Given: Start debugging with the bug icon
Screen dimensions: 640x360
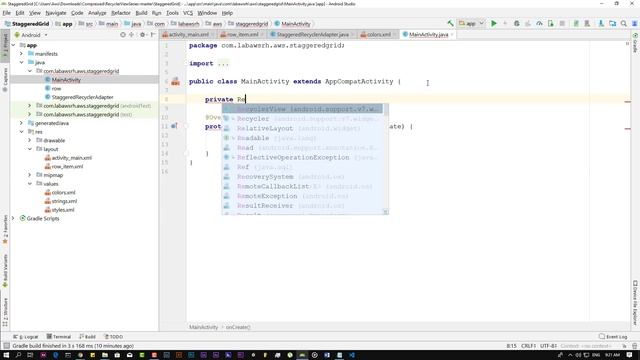Looking at the screenshot, I should click(516, 24).
